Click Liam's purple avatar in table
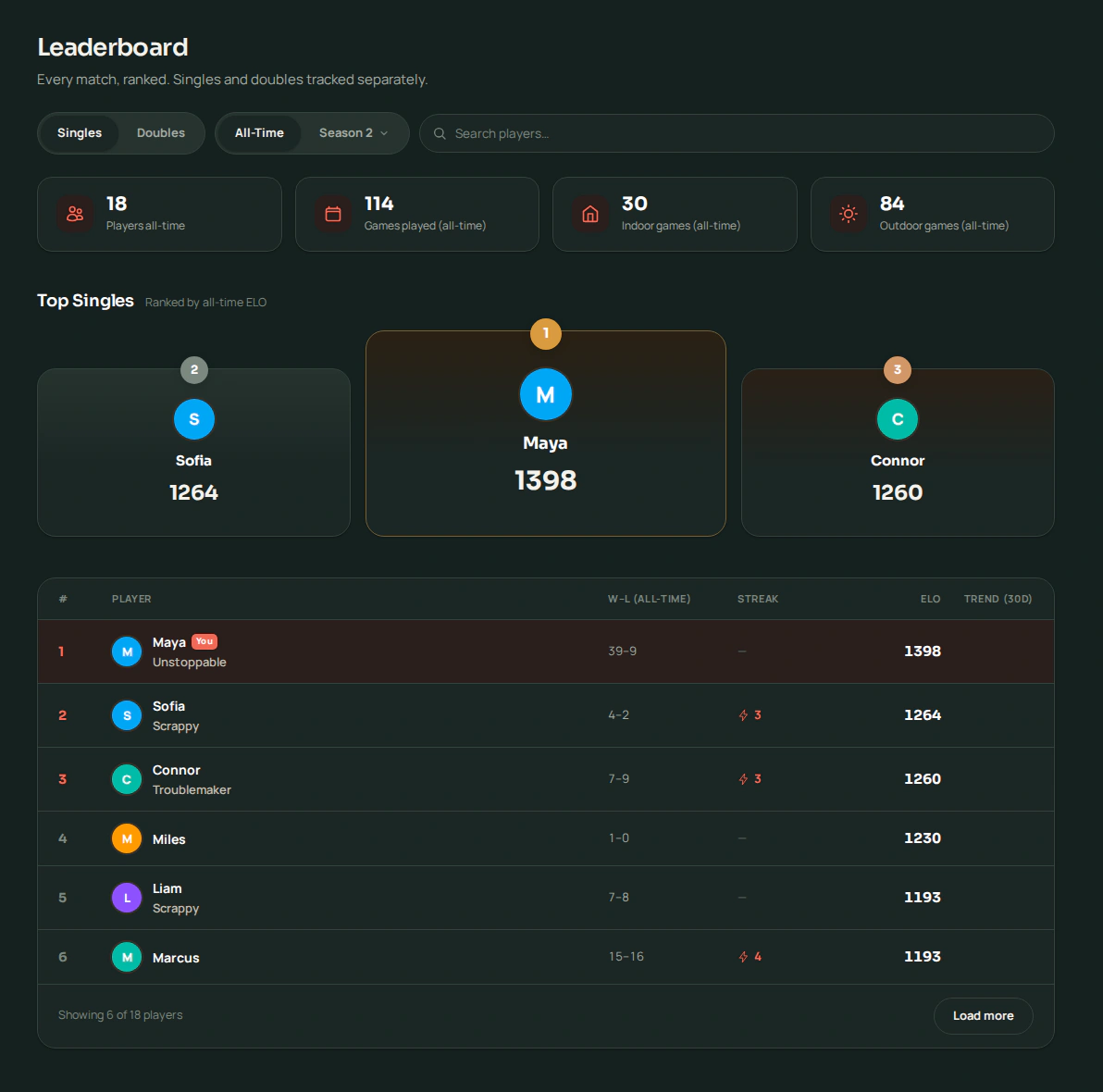The height and width of the screenshot is (1092, 1103). [x=127, y=898]
